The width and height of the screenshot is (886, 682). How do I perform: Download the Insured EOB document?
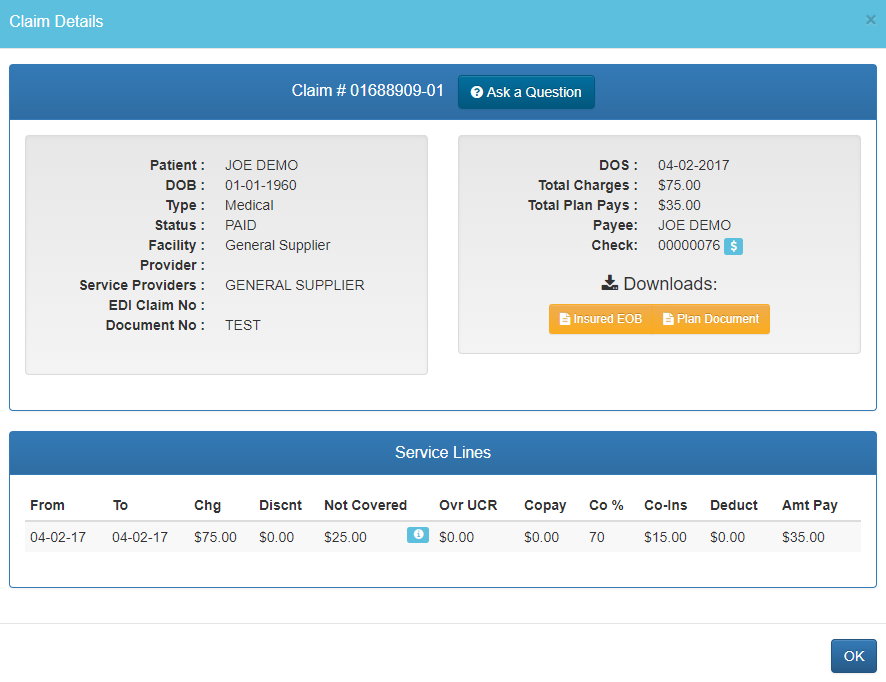pyautogui.click(x=601, y=319)
